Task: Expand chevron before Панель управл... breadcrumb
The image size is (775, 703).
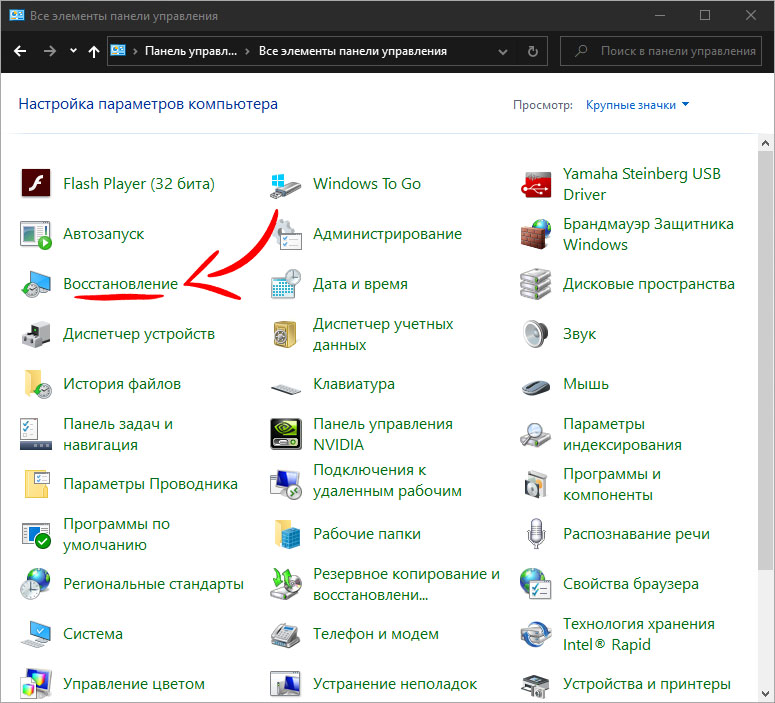Action: [x=135, y=51]
